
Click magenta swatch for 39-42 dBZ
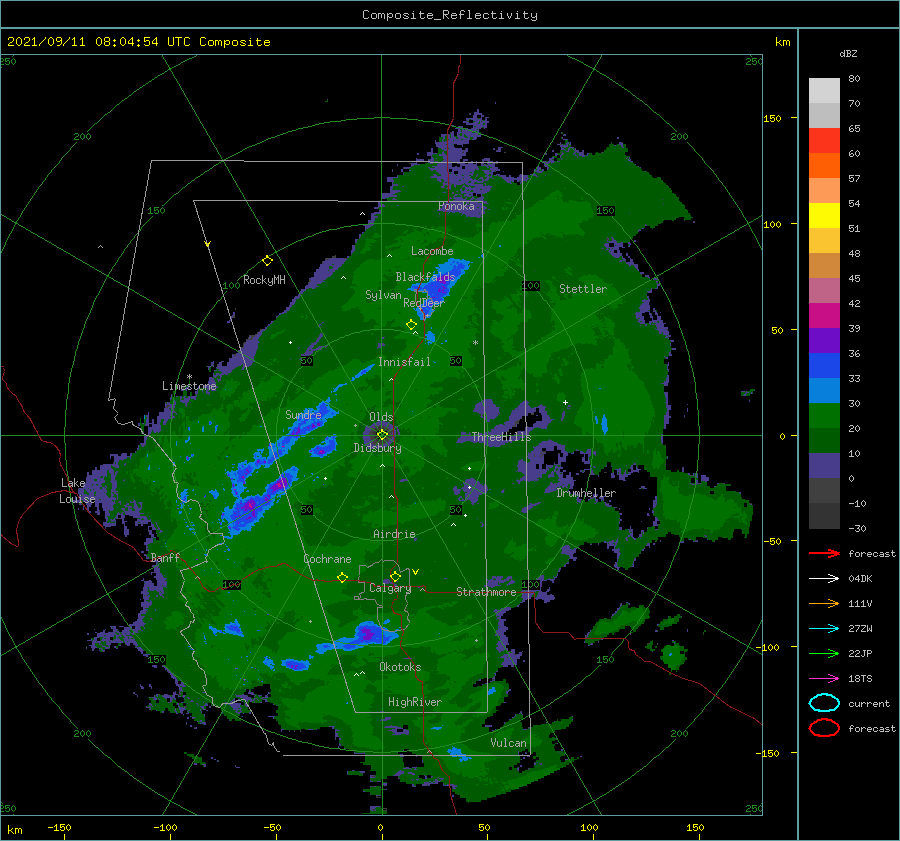[824, 316]
